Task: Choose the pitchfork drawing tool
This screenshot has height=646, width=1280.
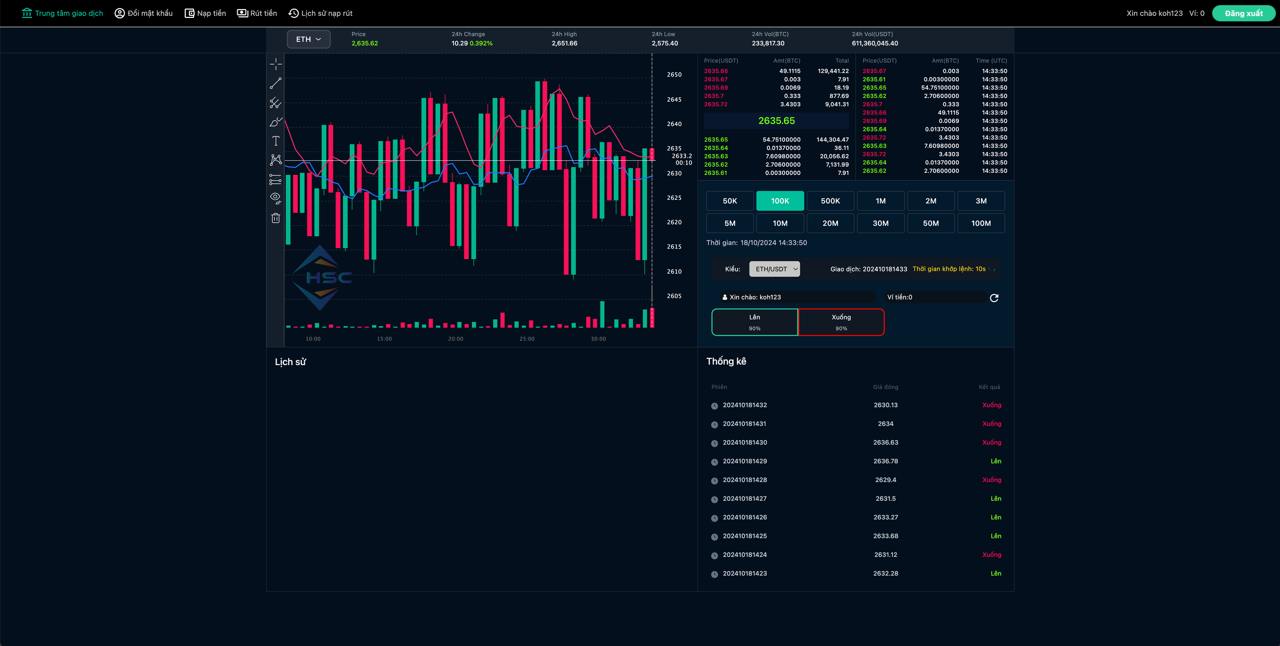Action: pyautogui.click(x=275, y=103)
